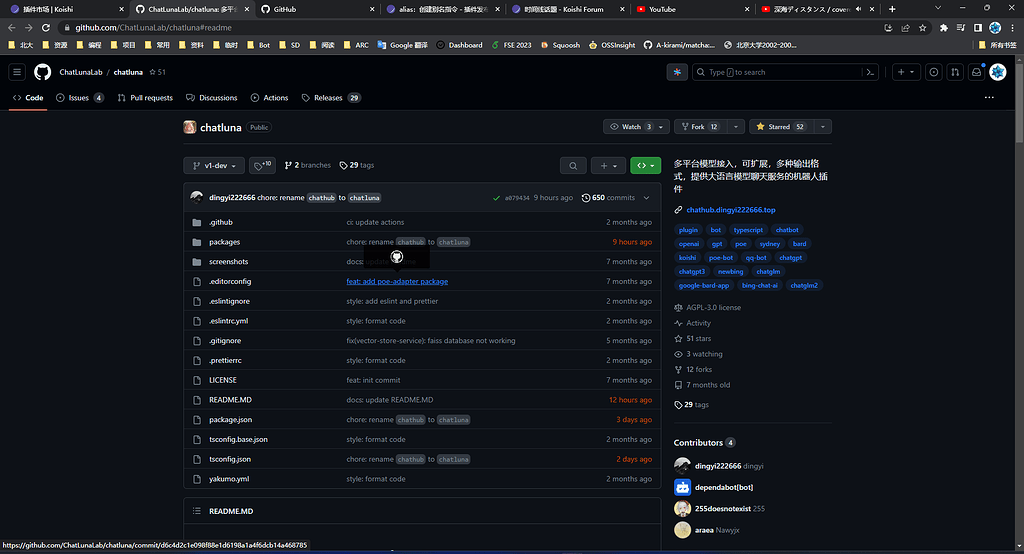Image resolution: width=1024 pixels, height=554 pixels.
Task: Open the chathub.dingyi222666.top website link
Action: pos(731,210)
